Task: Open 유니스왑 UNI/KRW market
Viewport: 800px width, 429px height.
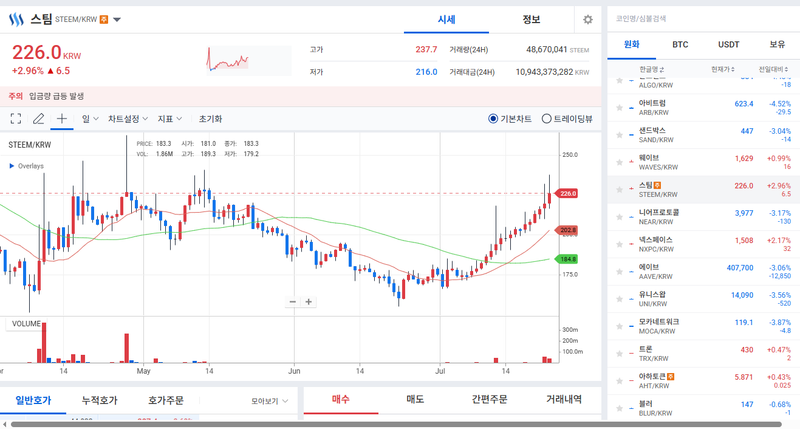Action: [704, 299]
